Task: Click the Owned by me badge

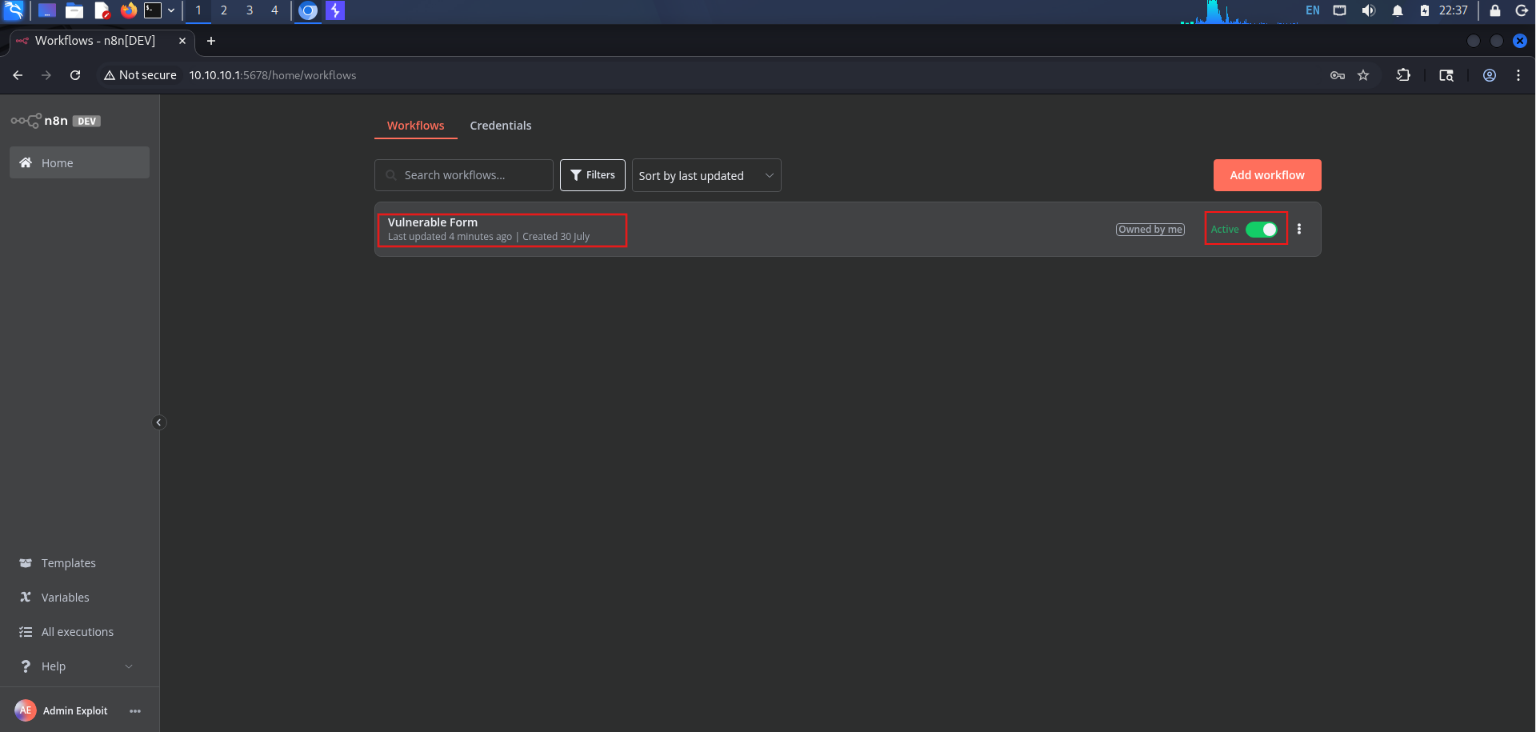Action: click(x=1150, y=229)
